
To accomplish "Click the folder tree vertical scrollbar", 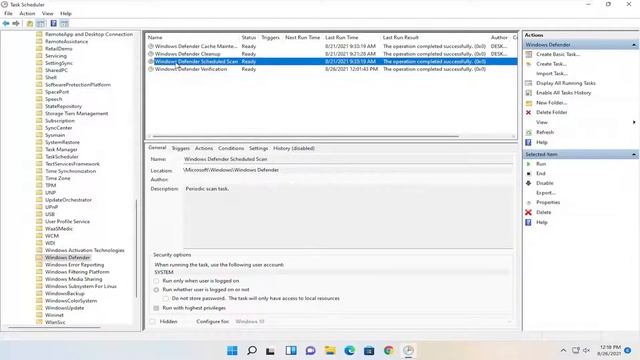I will click(136, 248).
